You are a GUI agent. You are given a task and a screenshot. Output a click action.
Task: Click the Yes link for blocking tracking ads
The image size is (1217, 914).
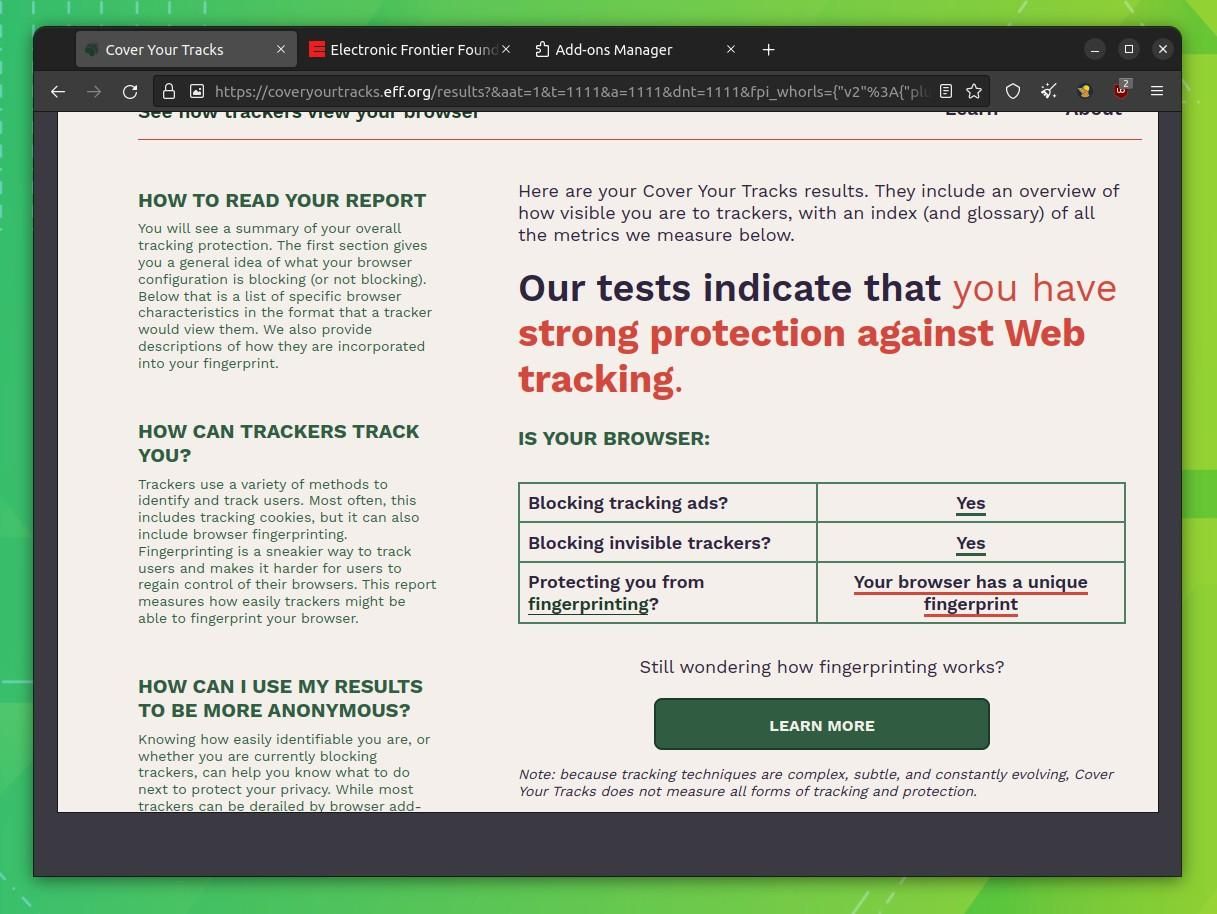(x=970, y=503)
